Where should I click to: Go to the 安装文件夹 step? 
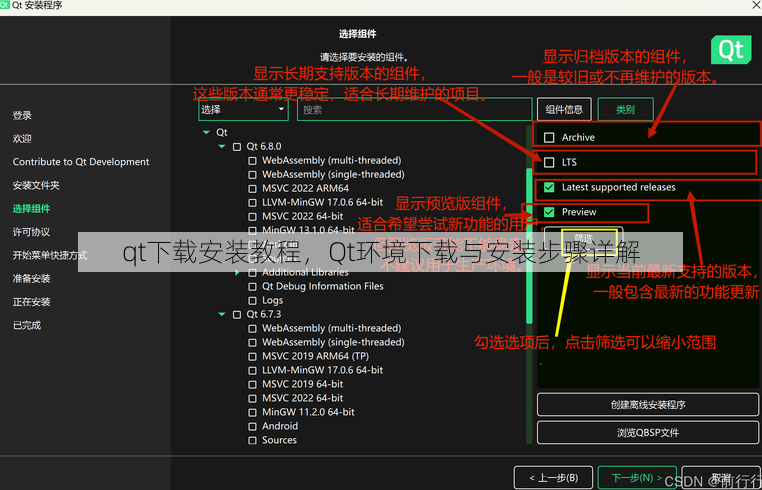click(x=36, y=185)
